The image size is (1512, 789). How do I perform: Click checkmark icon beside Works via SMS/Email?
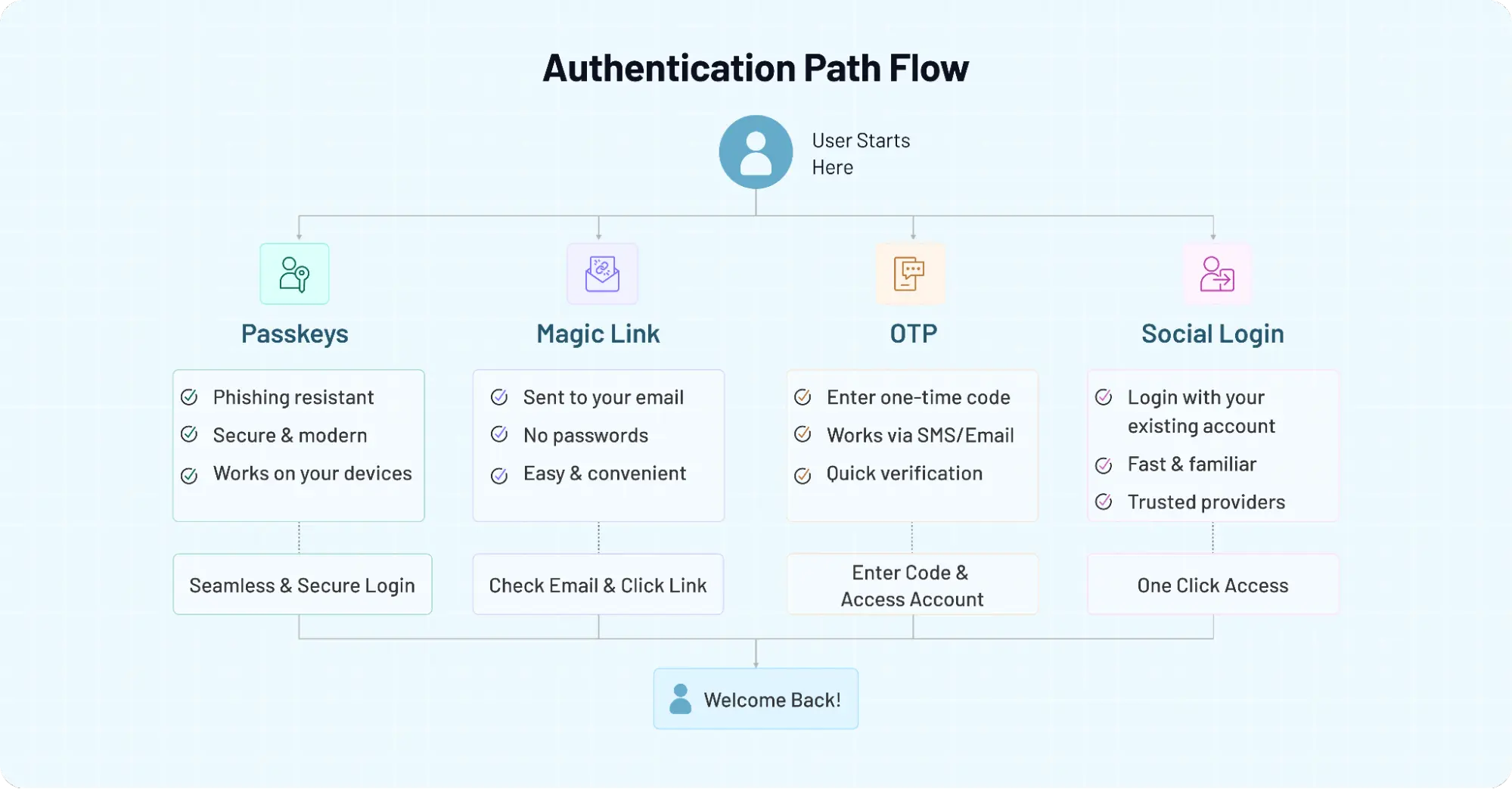(x=803, y=435)
